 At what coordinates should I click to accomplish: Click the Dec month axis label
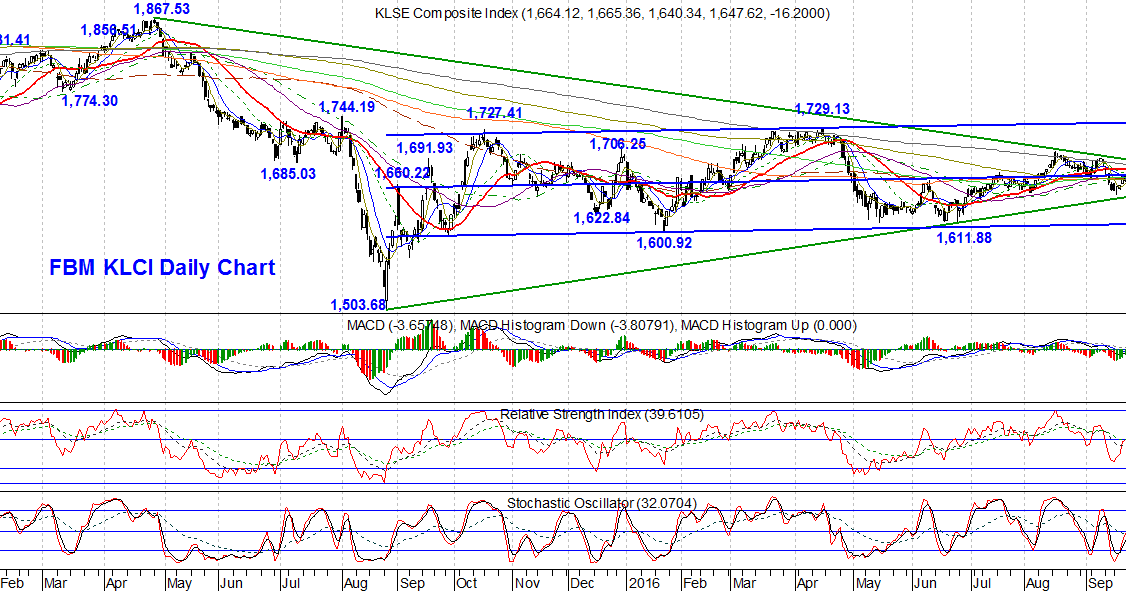point(581,582)
